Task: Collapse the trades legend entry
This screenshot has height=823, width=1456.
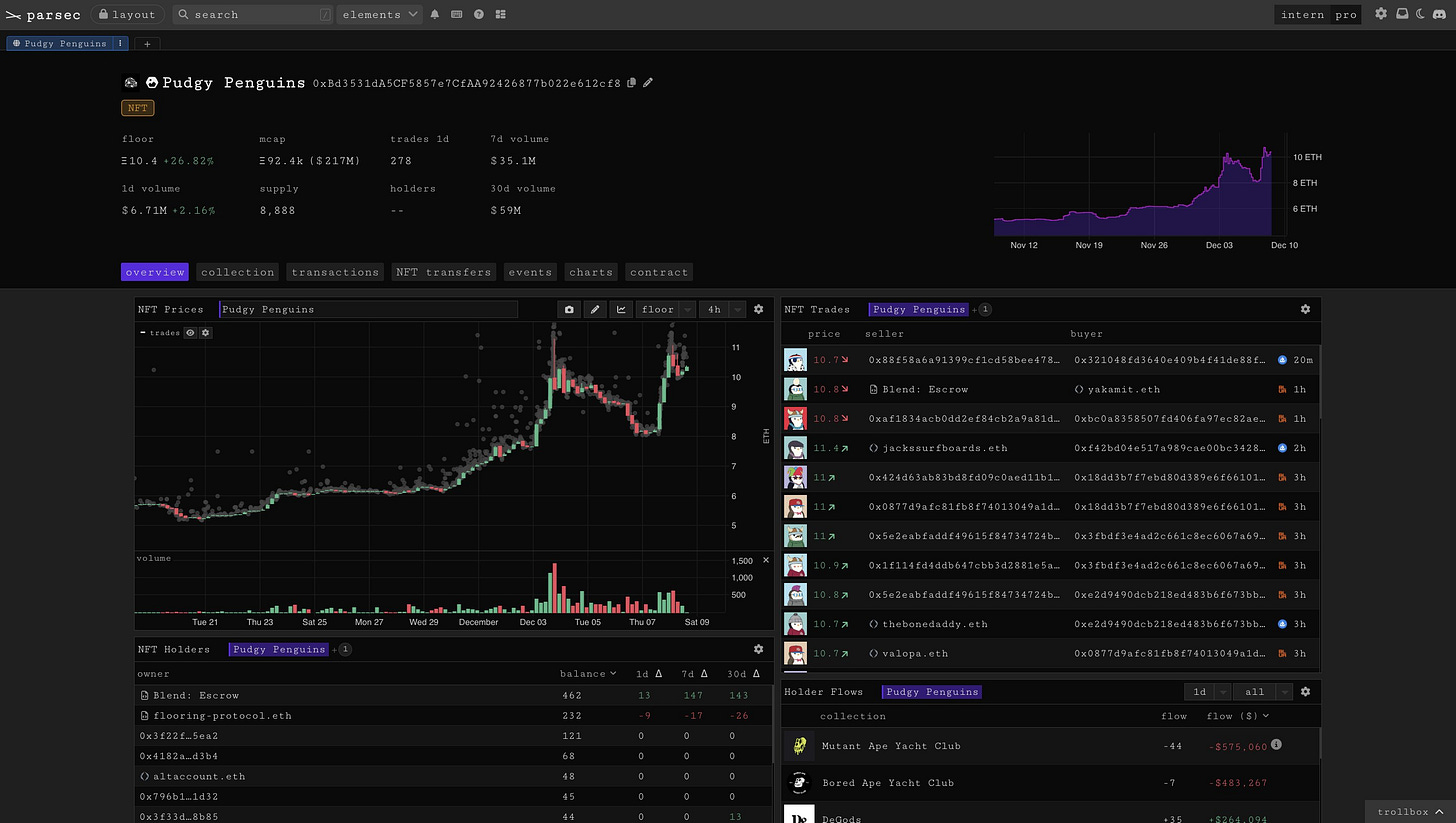Action: pyautogui.click(x=143, y=333)
